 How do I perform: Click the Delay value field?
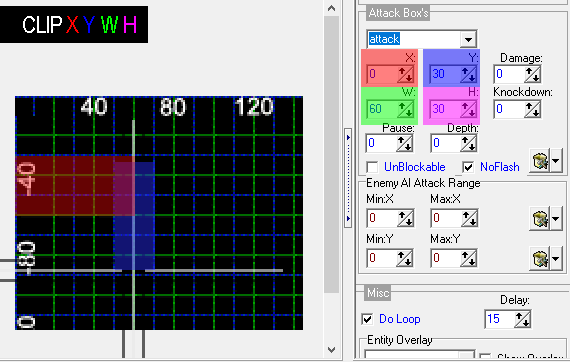click(499, 319)
